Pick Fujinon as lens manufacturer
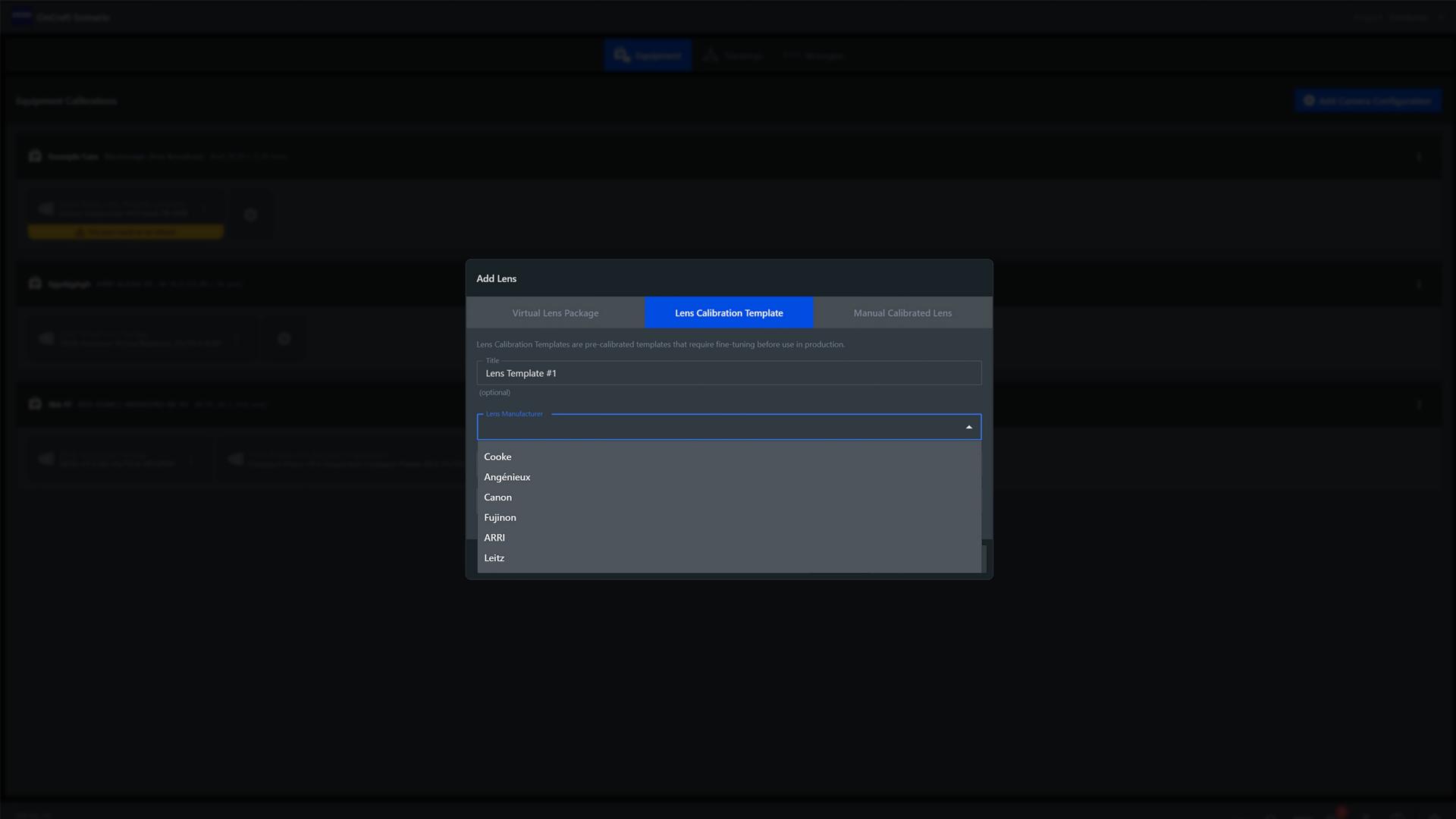 [729, 517]
